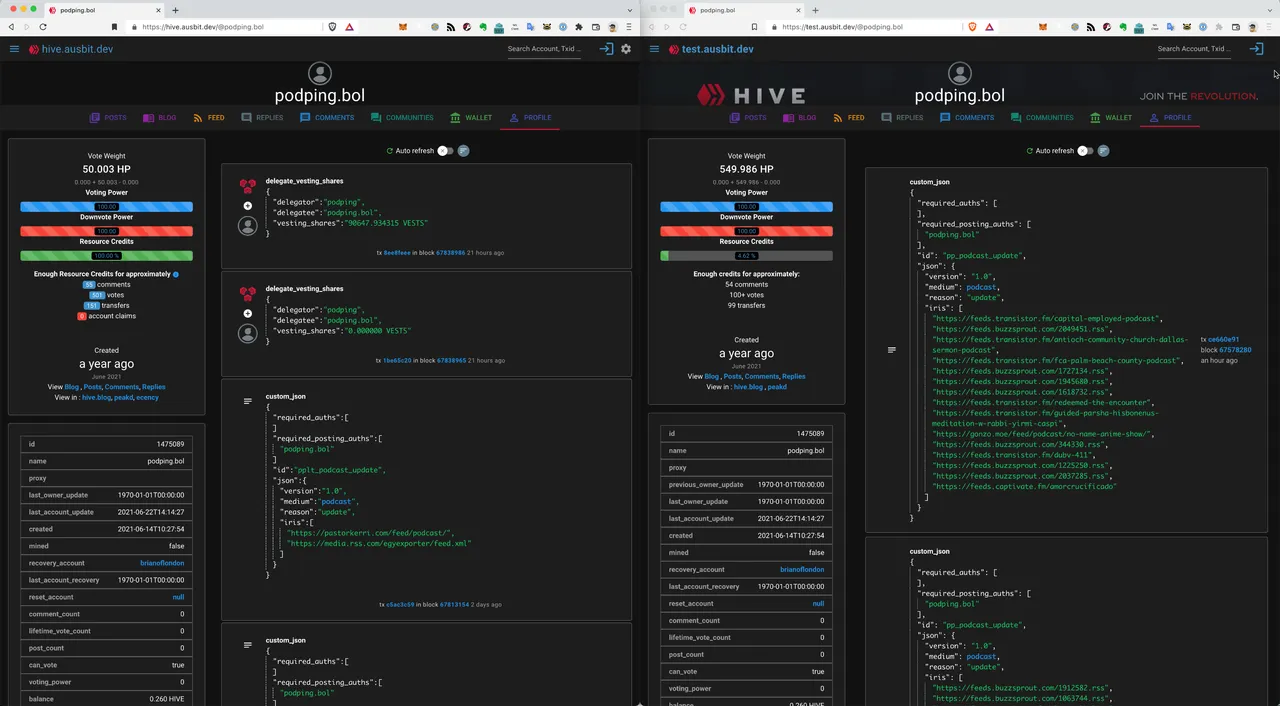
Task: Click recovery account brianoflondon in right window
Action: click(x=802, y=570)
